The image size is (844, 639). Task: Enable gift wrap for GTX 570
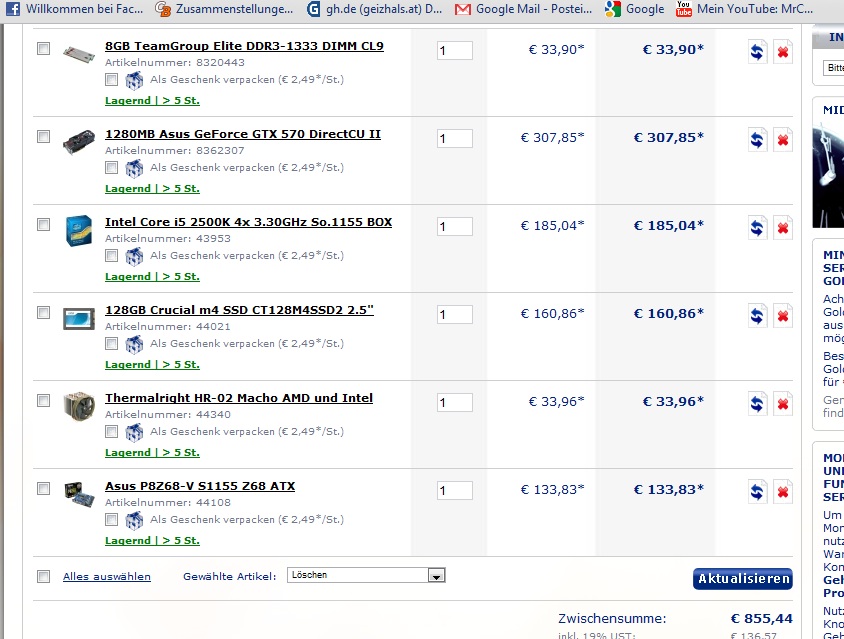tap(111, 167)
